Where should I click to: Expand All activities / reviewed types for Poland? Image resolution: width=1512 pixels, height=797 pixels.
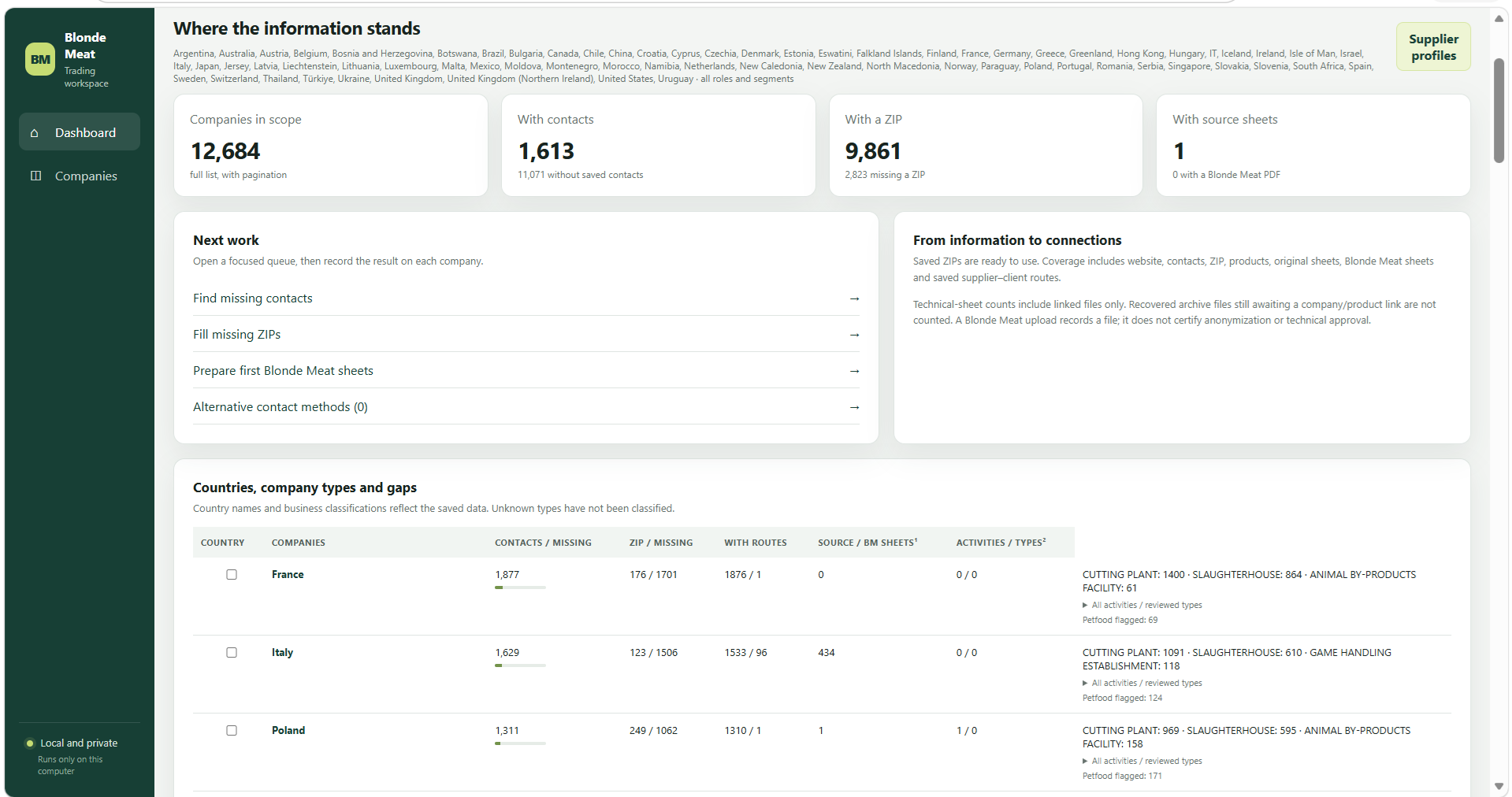[x=1142, y=761]
